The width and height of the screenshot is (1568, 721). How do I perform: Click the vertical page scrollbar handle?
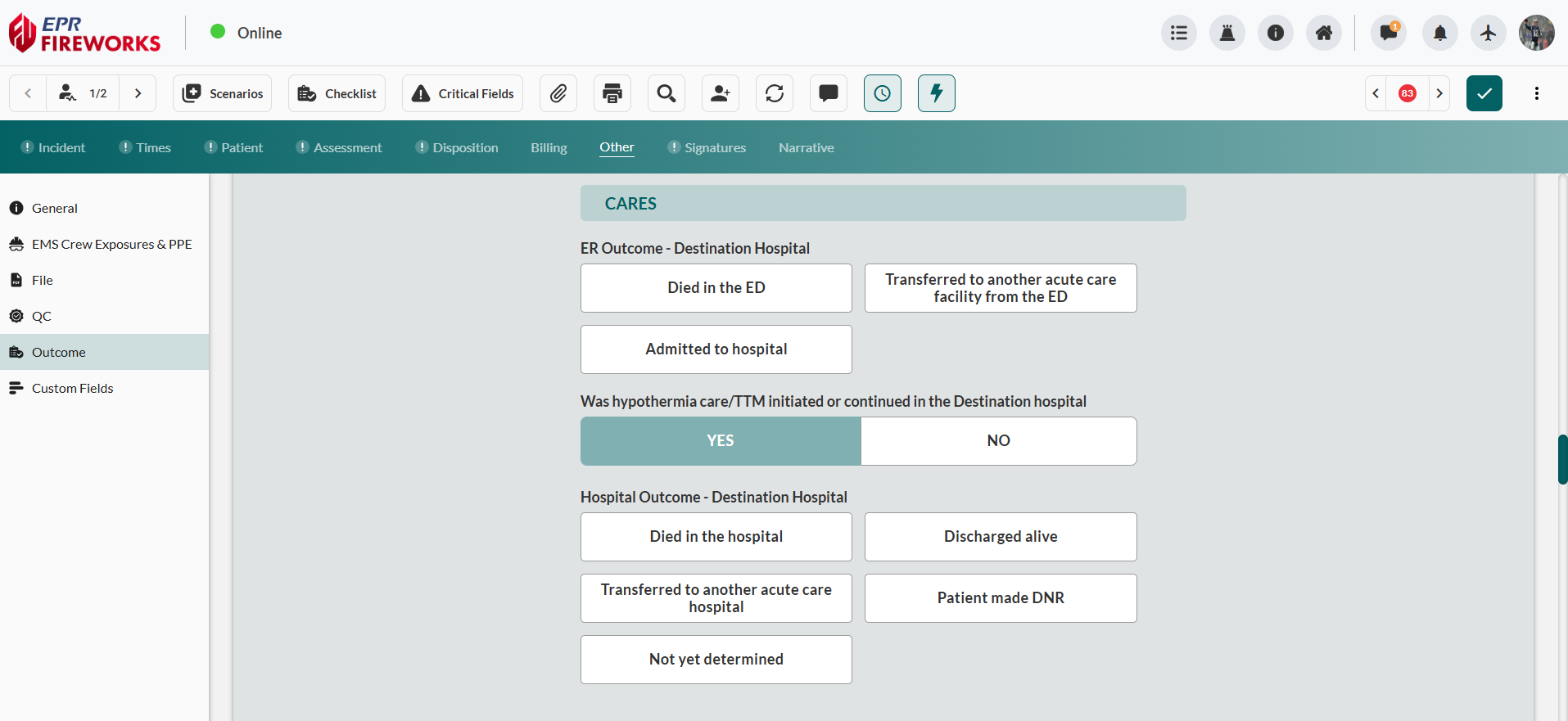click(1561, 459)
